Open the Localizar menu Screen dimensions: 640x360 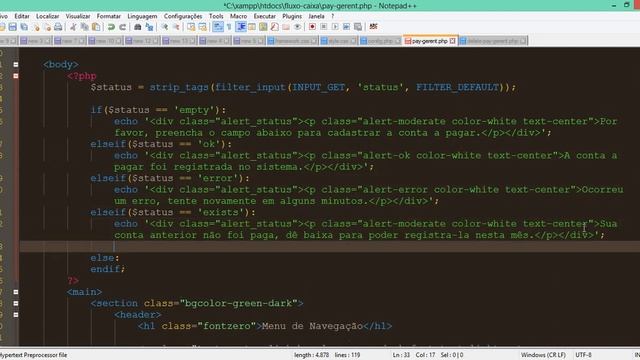[x=47, y=16]
